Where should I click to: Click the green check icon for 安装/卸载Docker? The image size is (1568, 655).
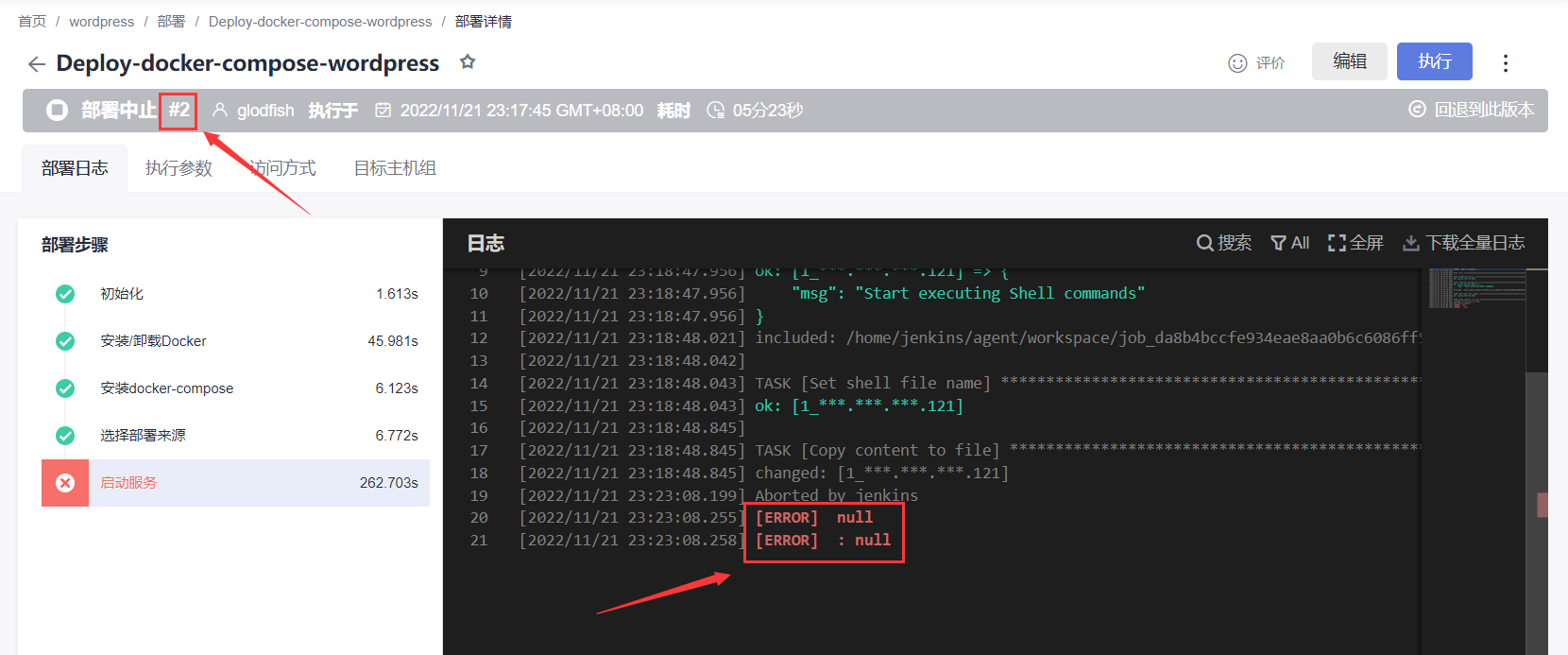pos(65,341)
